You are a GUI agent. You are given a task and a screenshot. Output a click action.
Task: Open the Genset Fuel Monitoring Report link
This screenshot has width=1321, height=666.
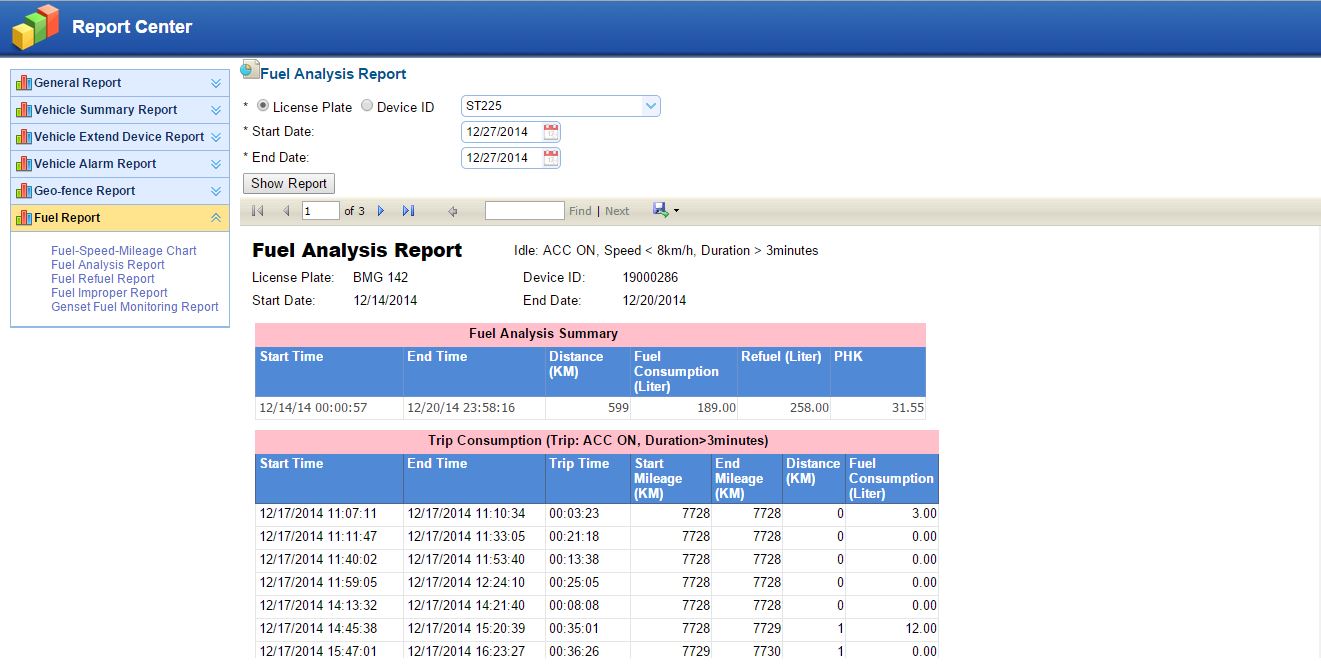(135, 307)
